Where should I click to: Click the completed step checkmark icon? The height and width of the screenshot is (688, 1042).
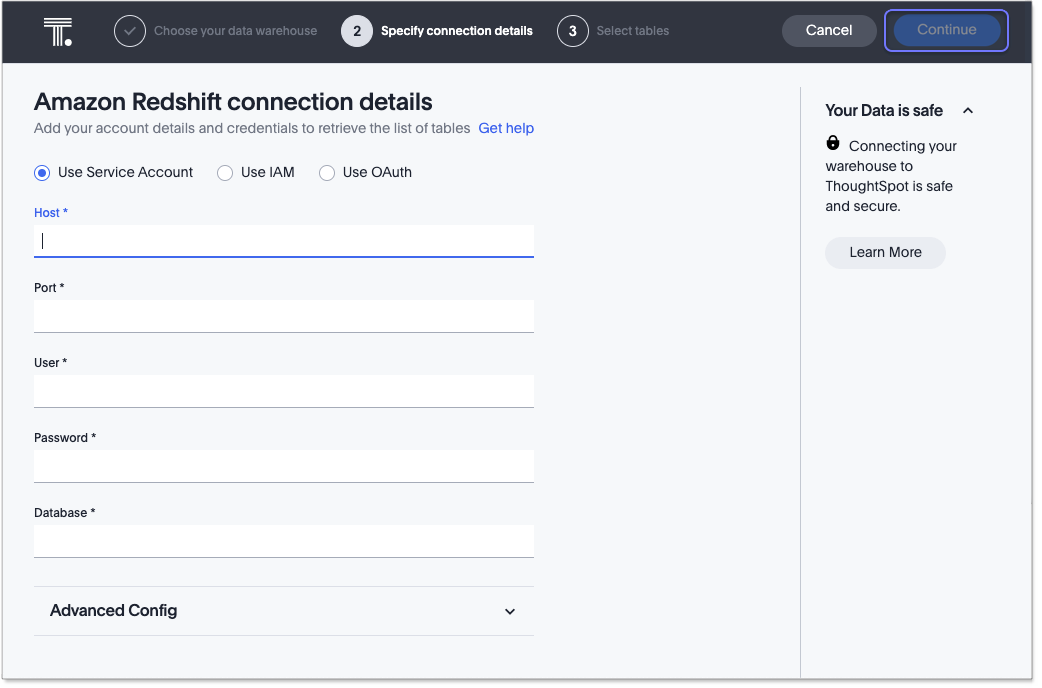tap(129, 31)
